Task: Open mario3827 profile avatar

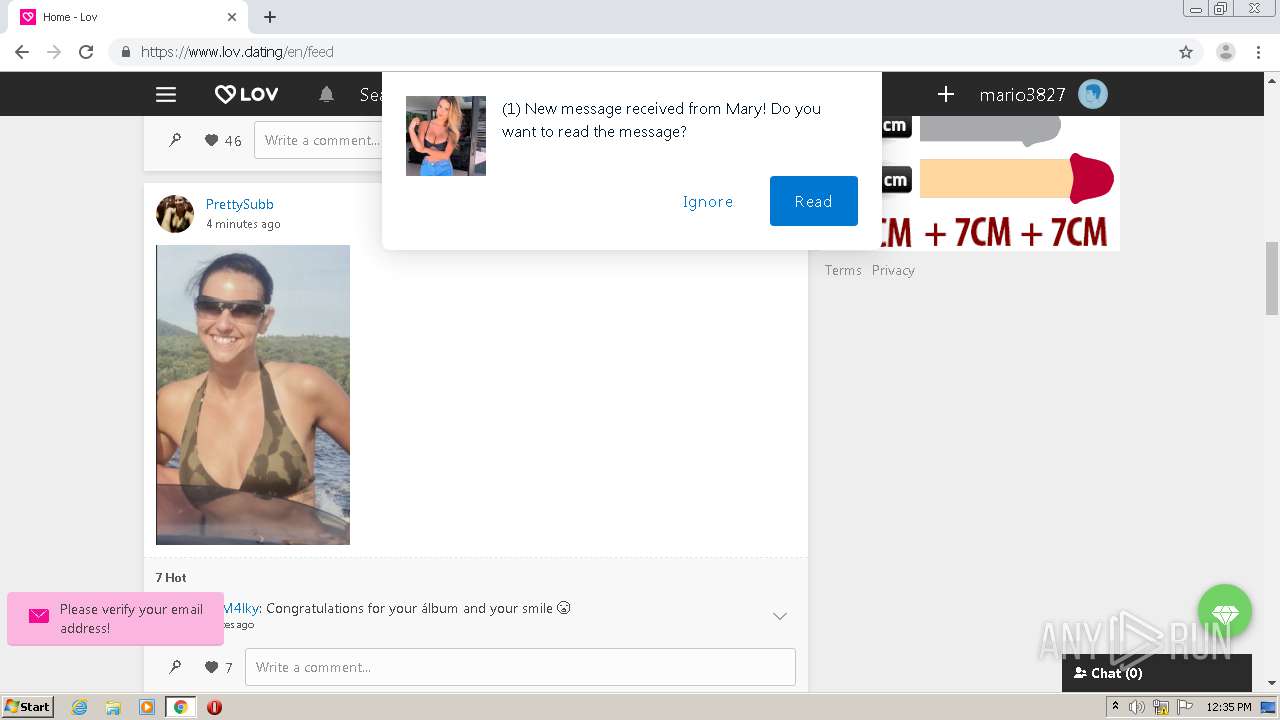Action: point(1093,94)
